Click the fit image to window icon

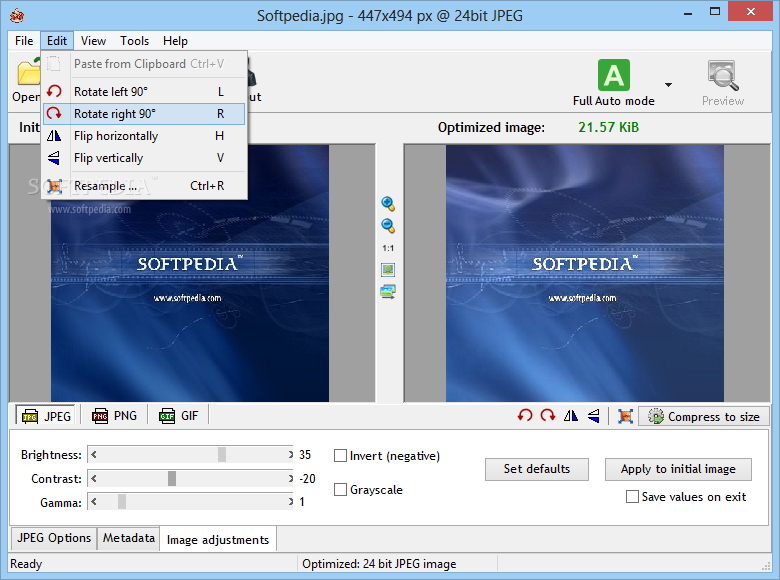point(388,270)
